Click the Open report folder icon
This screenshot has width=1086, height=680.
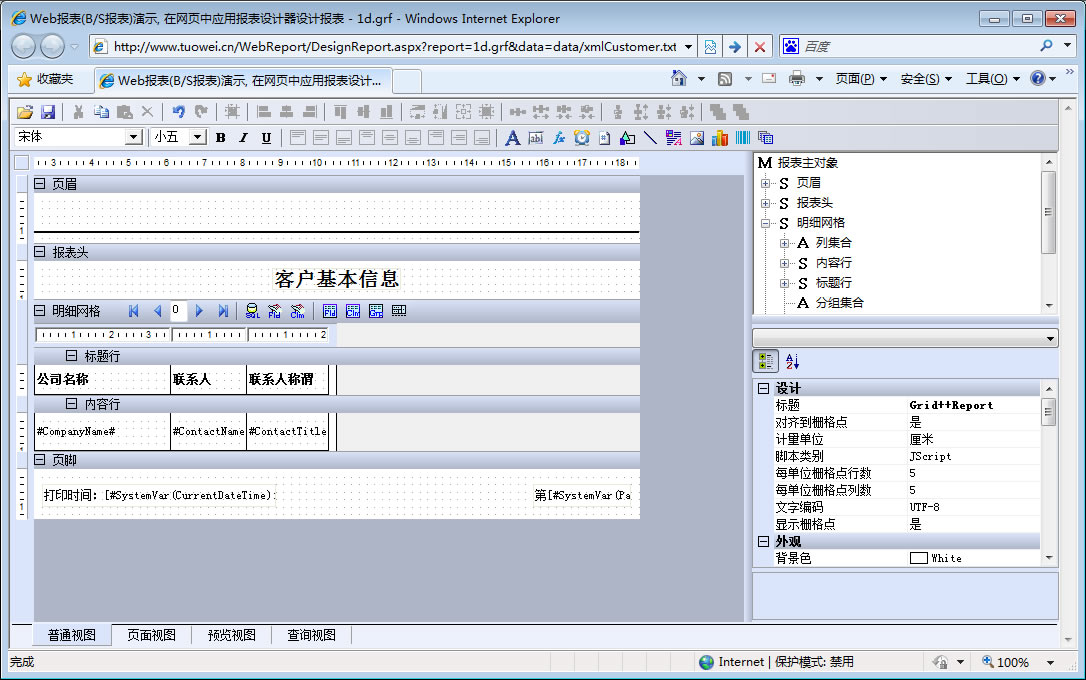pyautogui.click(x=26, y=112)
